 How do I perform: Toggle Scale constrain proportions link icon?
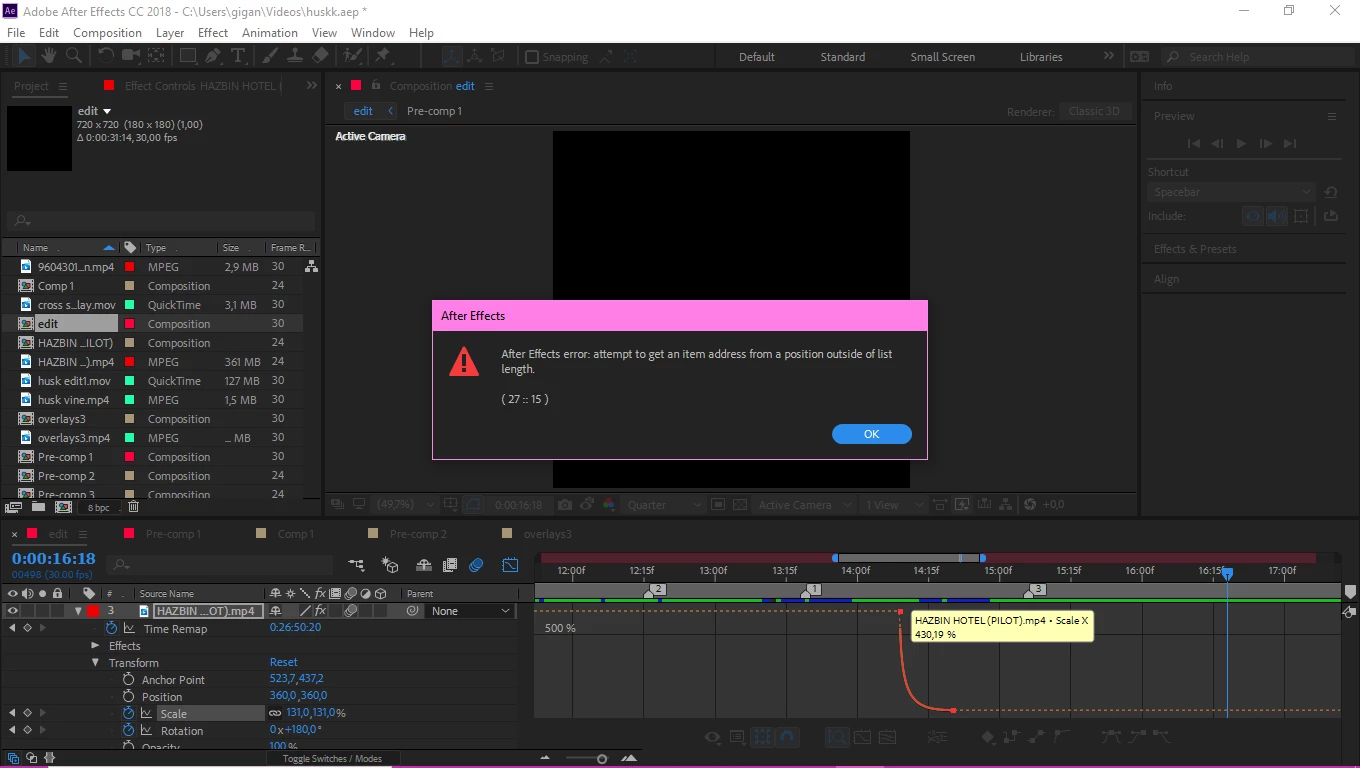click(x=275, y=713)
